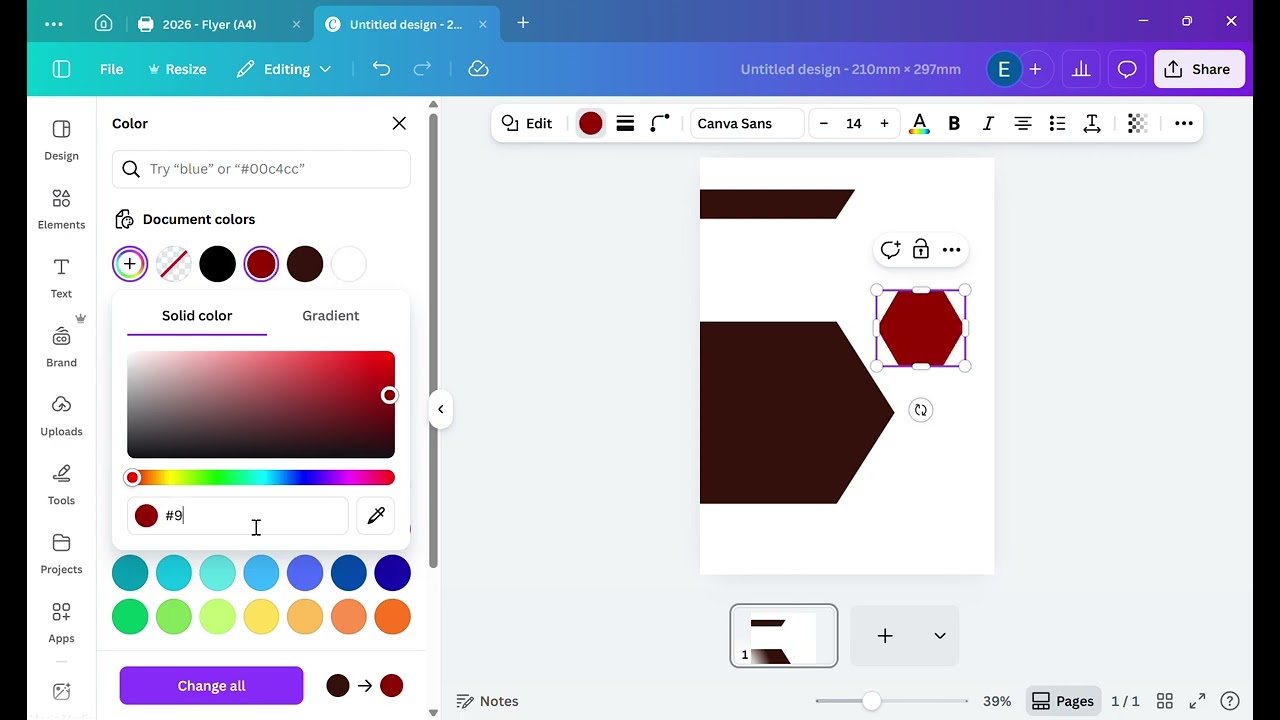
Task: Click the Change all button
Action: (211, 686)
